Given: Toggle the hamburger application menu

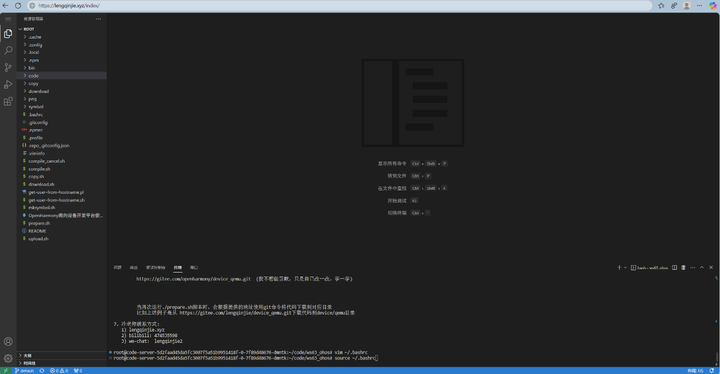Looking at the screenshot, I should 8,19.
